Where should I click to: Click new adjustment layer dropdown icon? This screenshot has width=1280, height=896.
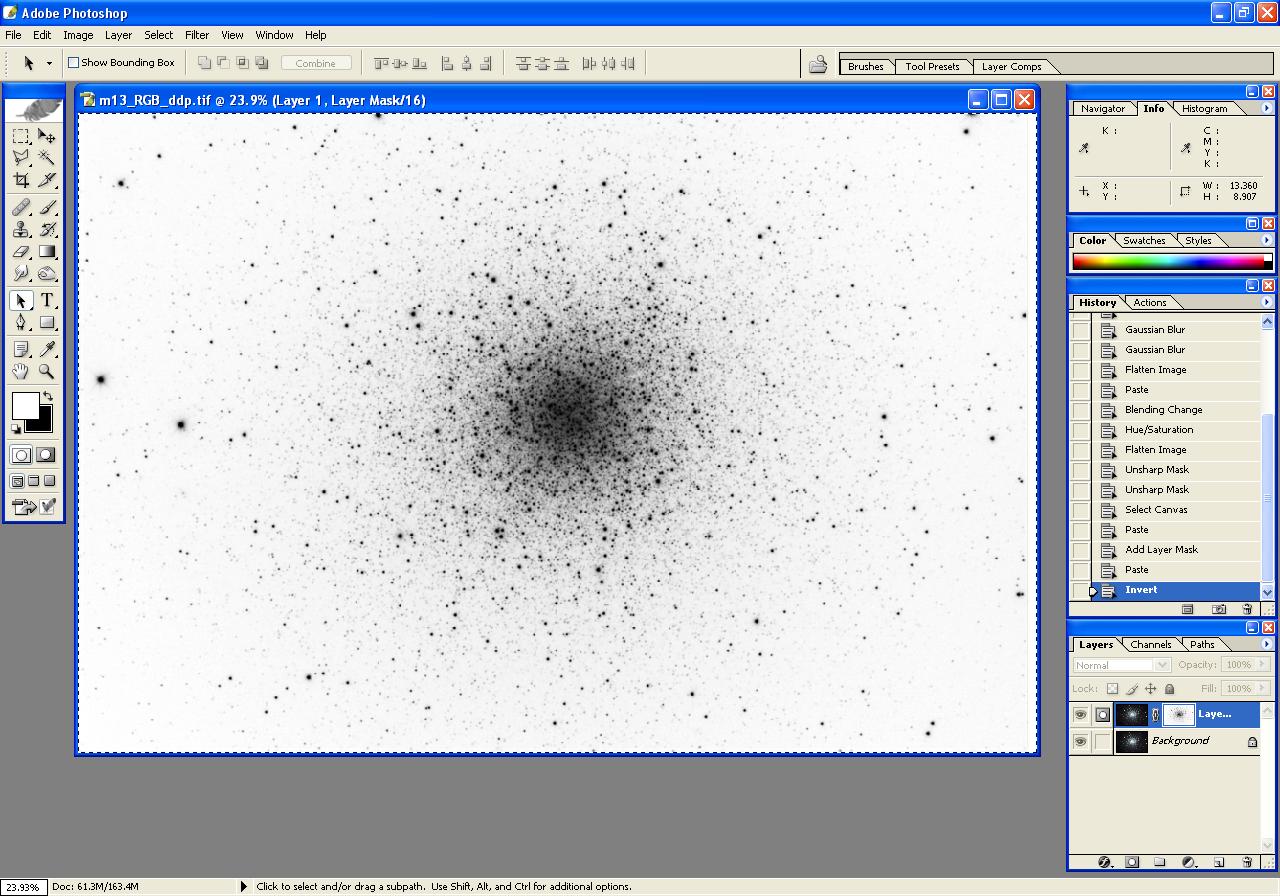(x=1190, y=862)
